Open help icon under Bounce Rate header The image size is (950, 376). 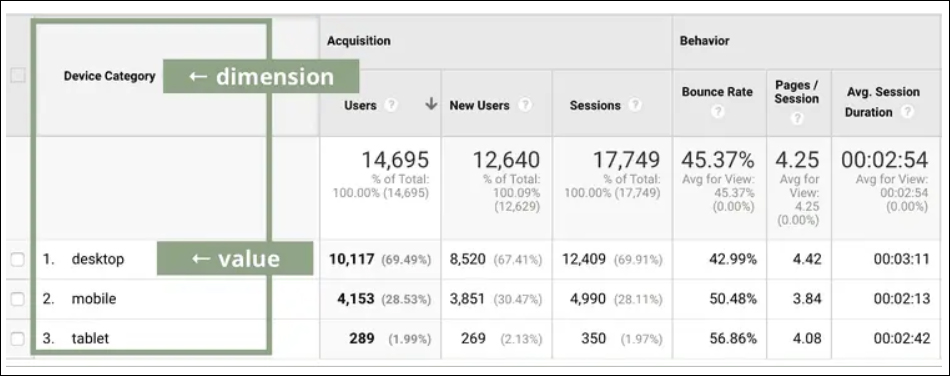[717, 111]
